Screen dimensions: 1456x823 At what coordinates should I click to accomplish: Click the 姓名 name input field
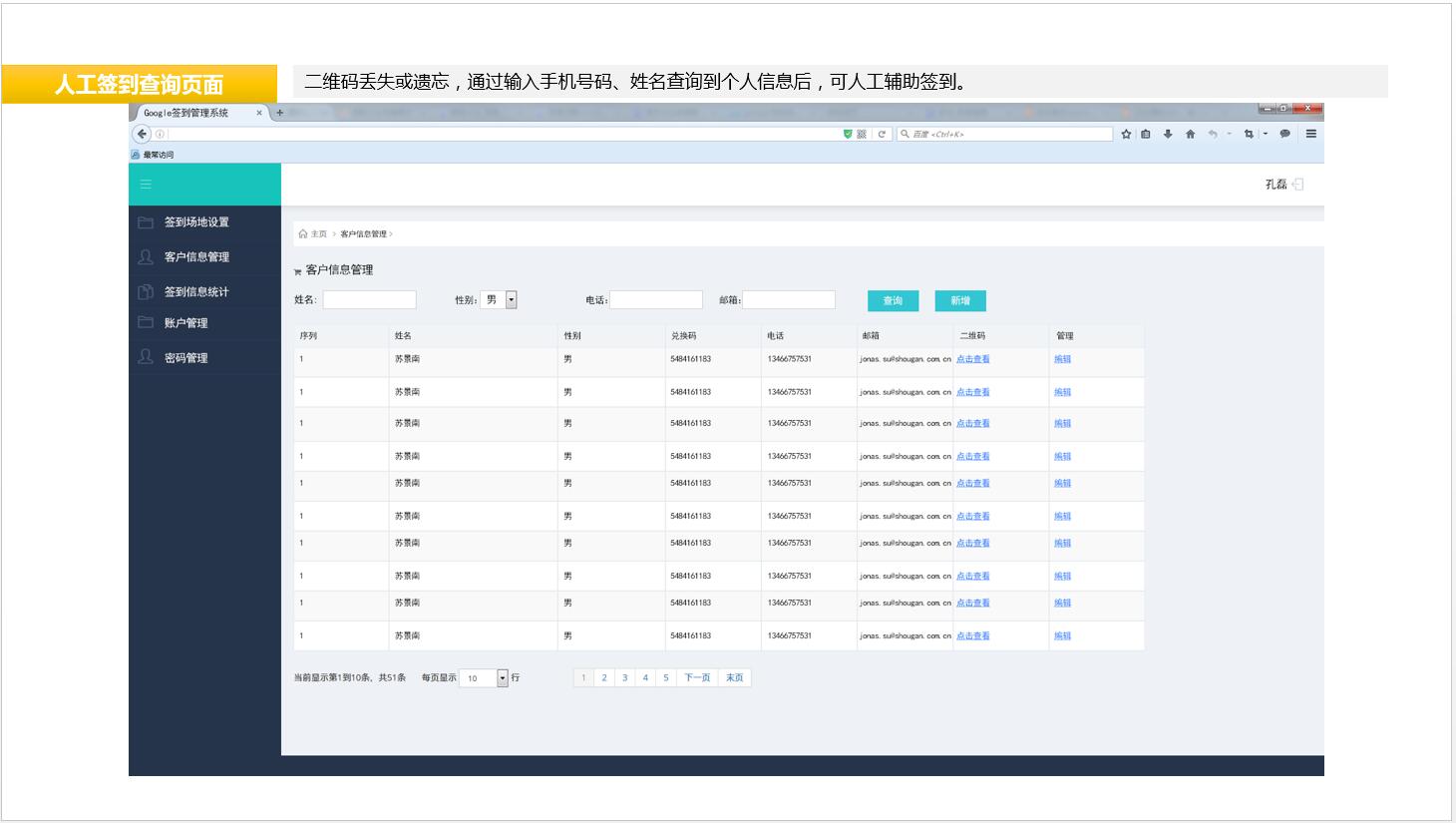(369, 300)
